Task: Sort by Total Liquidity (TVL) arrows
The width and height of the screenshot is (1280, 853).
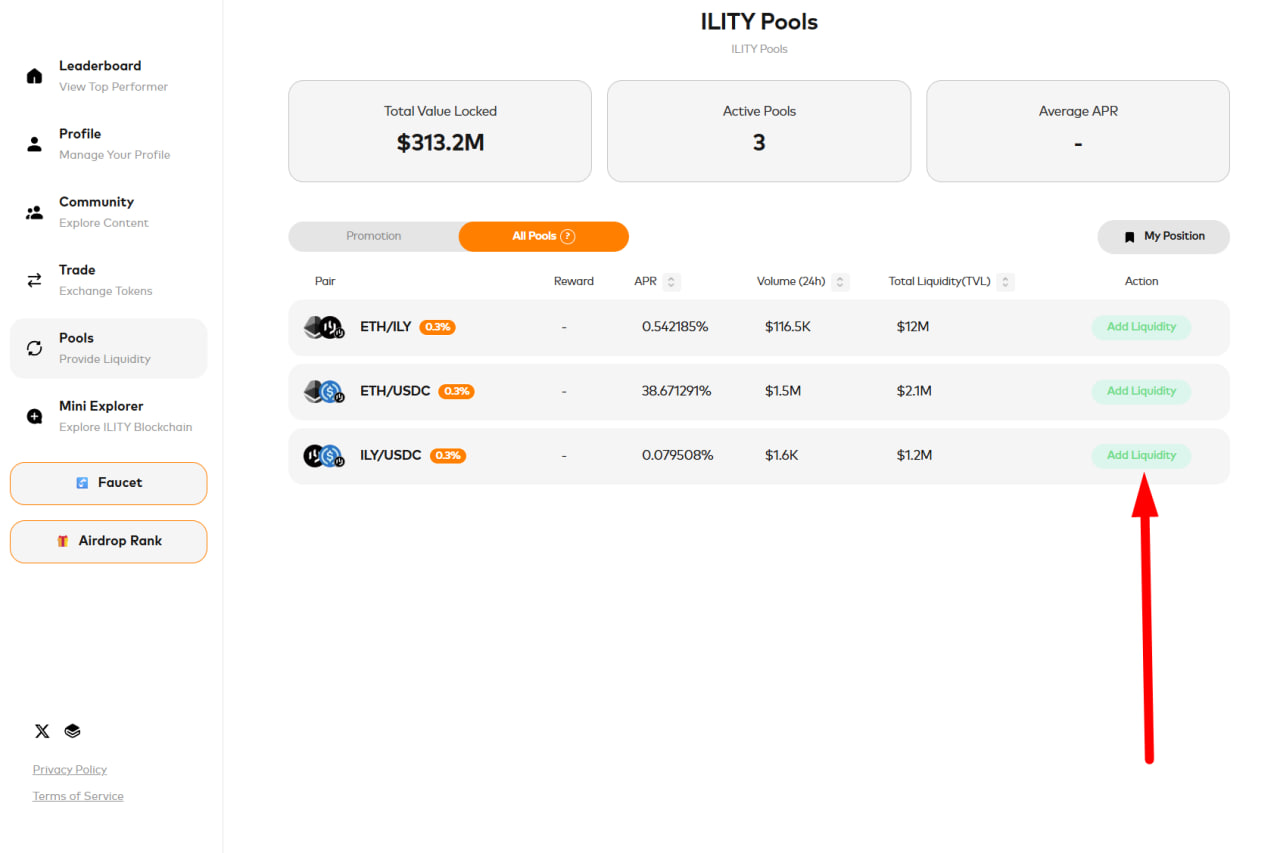Action: click(x=1005, y=282)
